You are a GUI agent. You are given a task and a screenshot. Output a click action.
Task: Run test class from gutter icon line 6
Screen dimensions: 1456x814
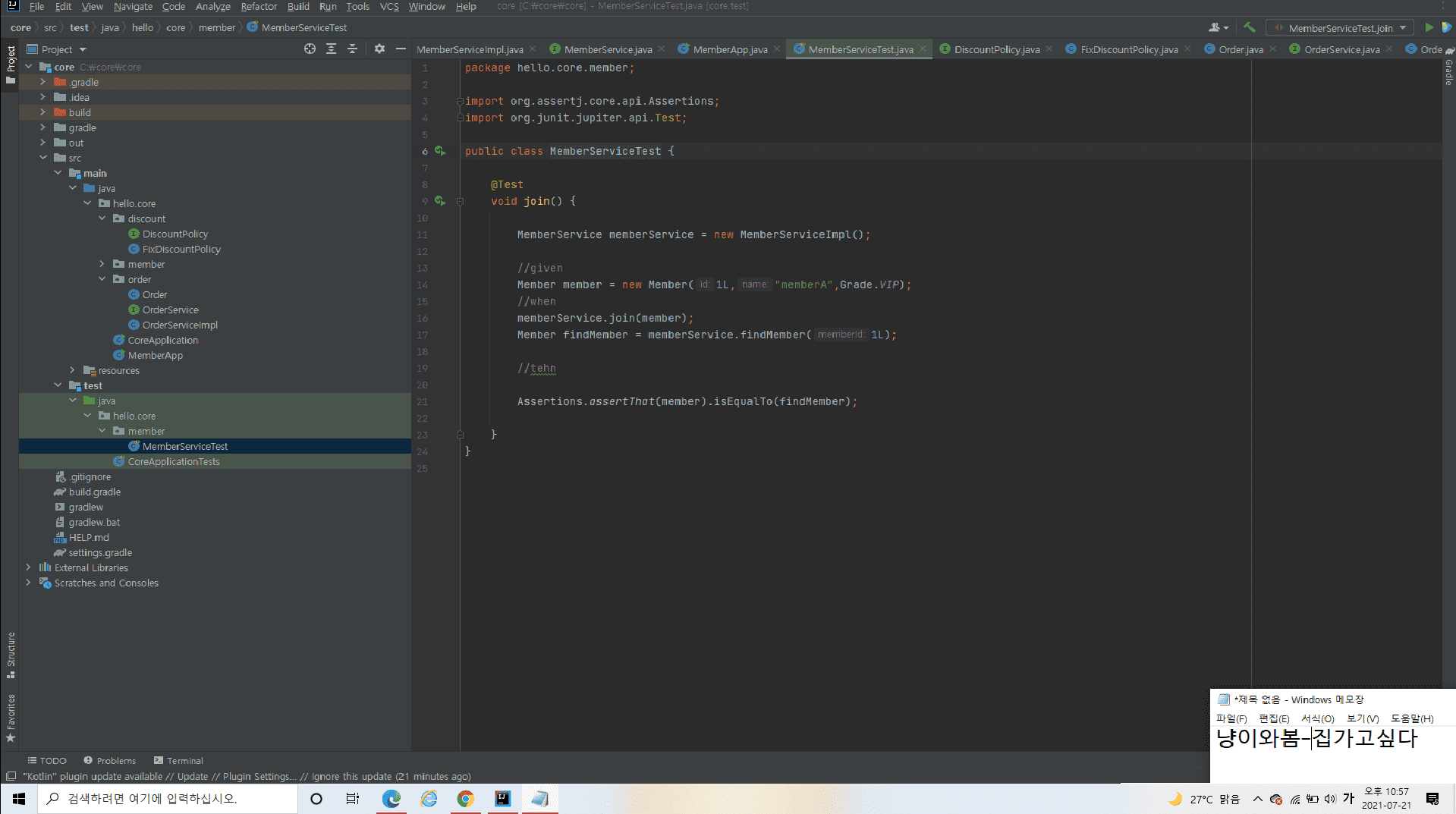tap(440, 151)
